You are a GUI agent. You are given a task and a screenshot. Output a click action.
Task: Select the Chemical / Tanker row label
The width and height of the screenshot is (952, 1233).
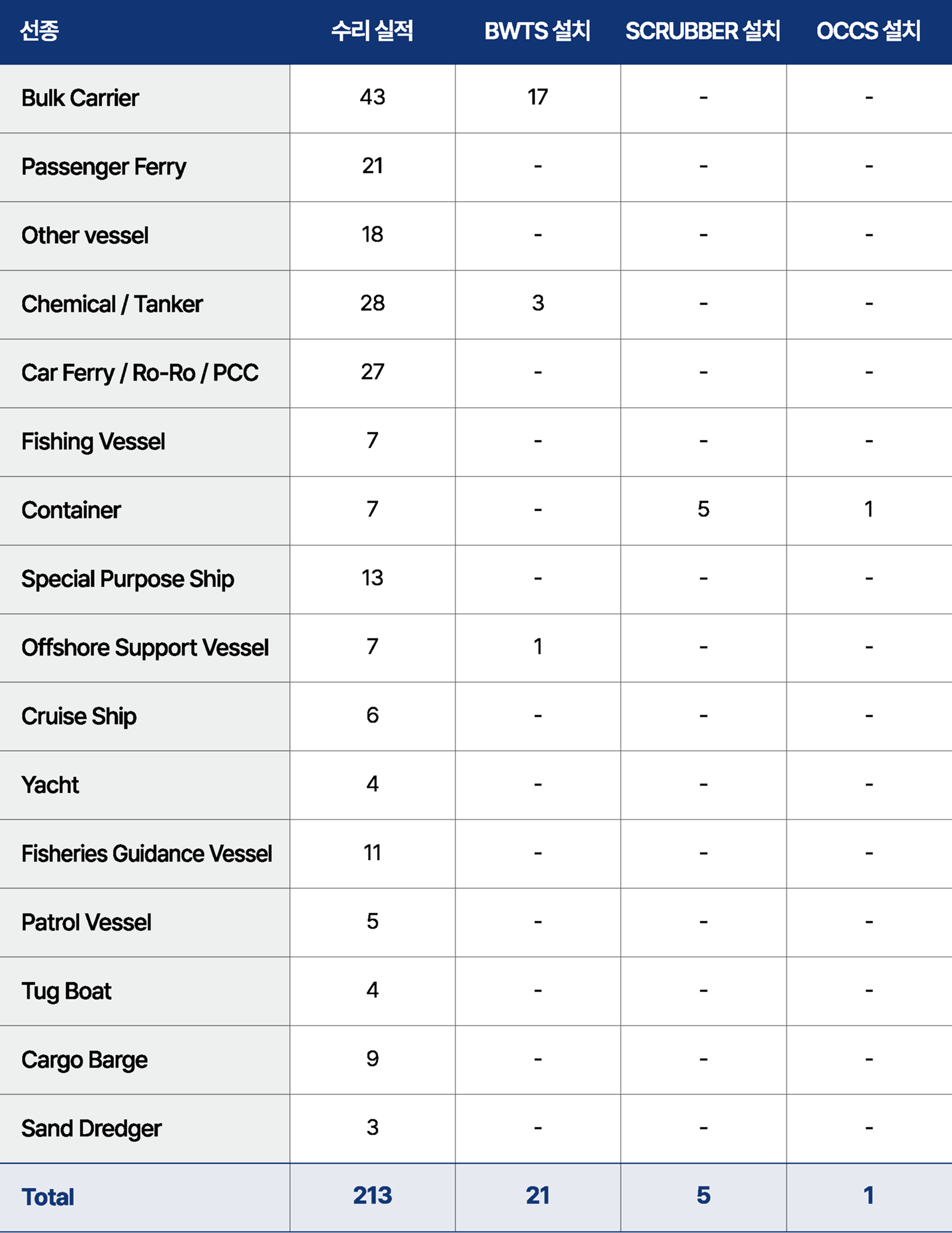[112, 304]
